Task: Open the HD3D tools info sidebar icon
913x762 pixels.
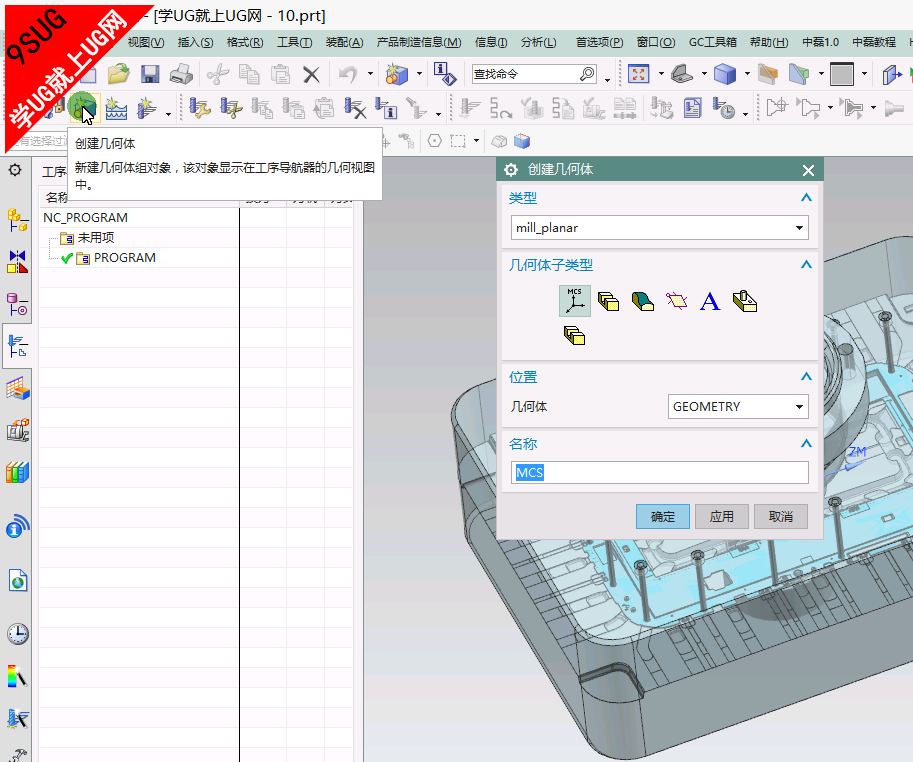Action: click(x=17, y=526)
